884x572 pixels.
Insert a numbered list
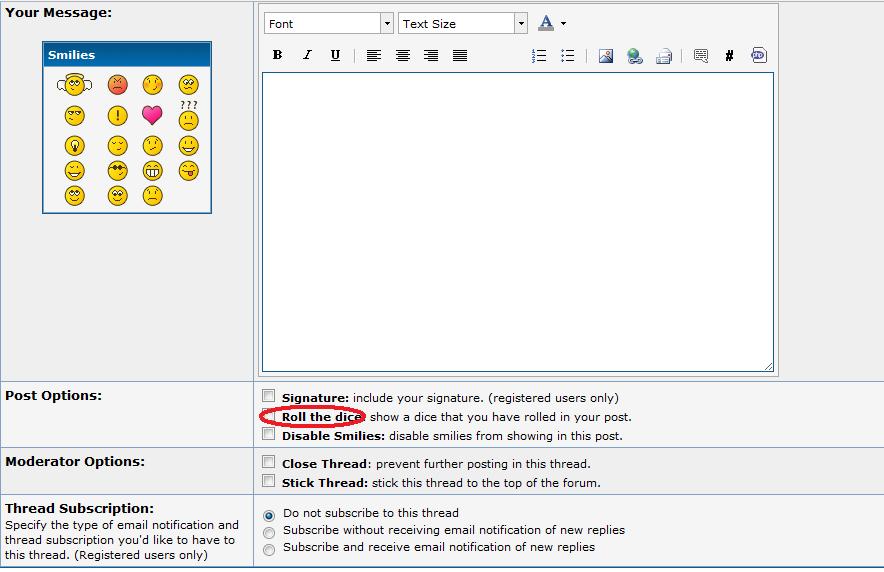click(539, 56)
